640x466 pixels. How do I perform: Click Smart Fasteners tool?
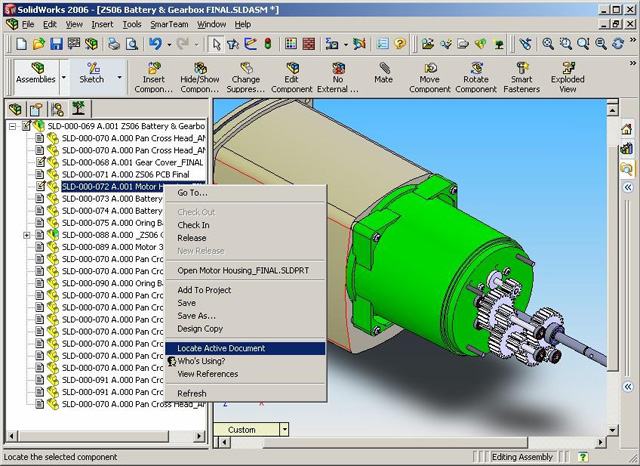point(522,78)
